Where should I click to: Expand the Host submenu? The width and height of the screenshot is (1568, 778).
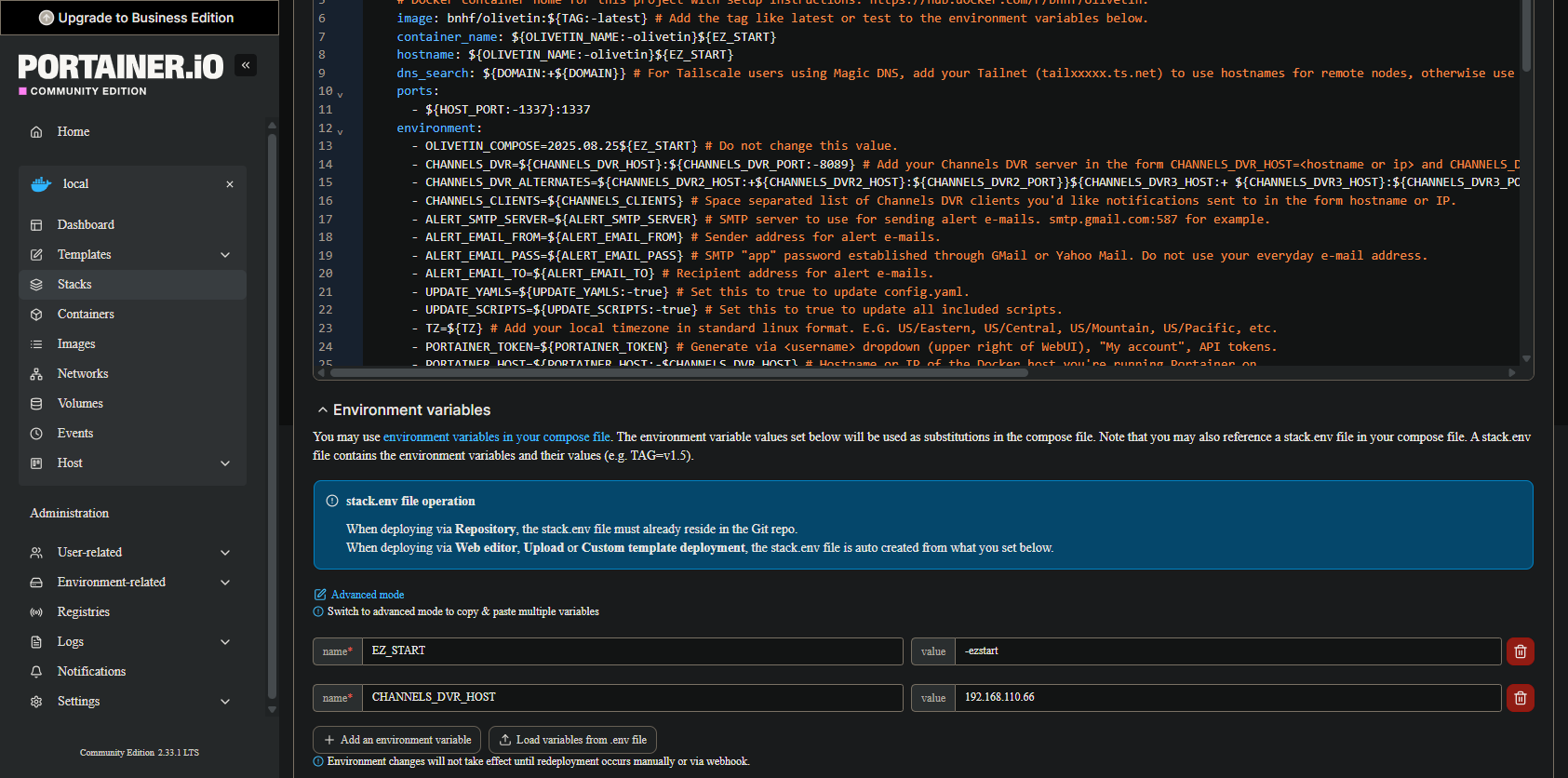coord(225,463)
